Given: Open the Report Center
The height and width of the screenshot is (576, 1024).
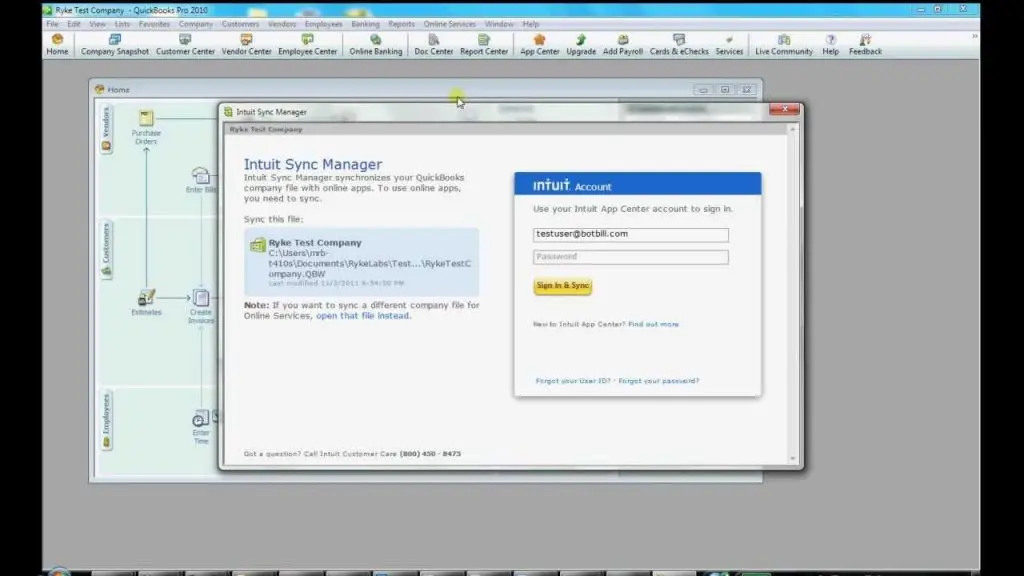Looking at the screenshot, I should coord(484,44).
